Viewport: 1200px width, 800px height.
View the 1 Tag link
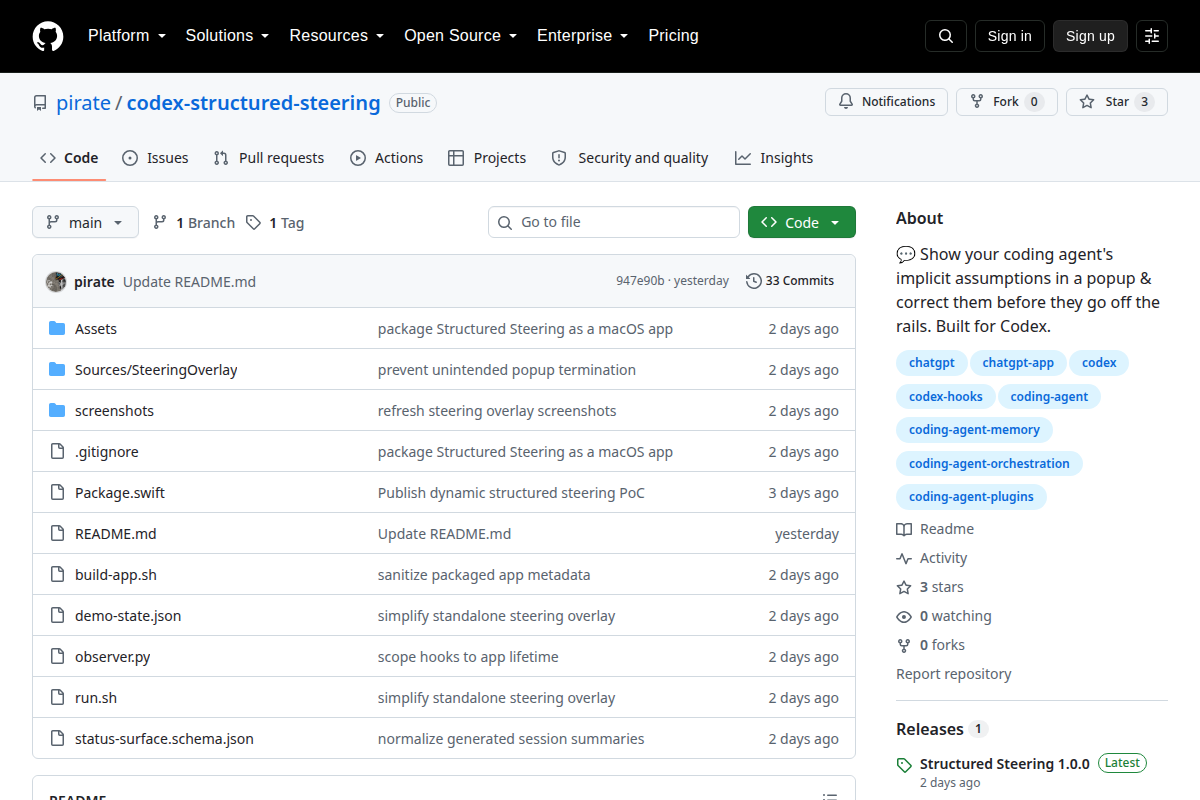point(275,223)
